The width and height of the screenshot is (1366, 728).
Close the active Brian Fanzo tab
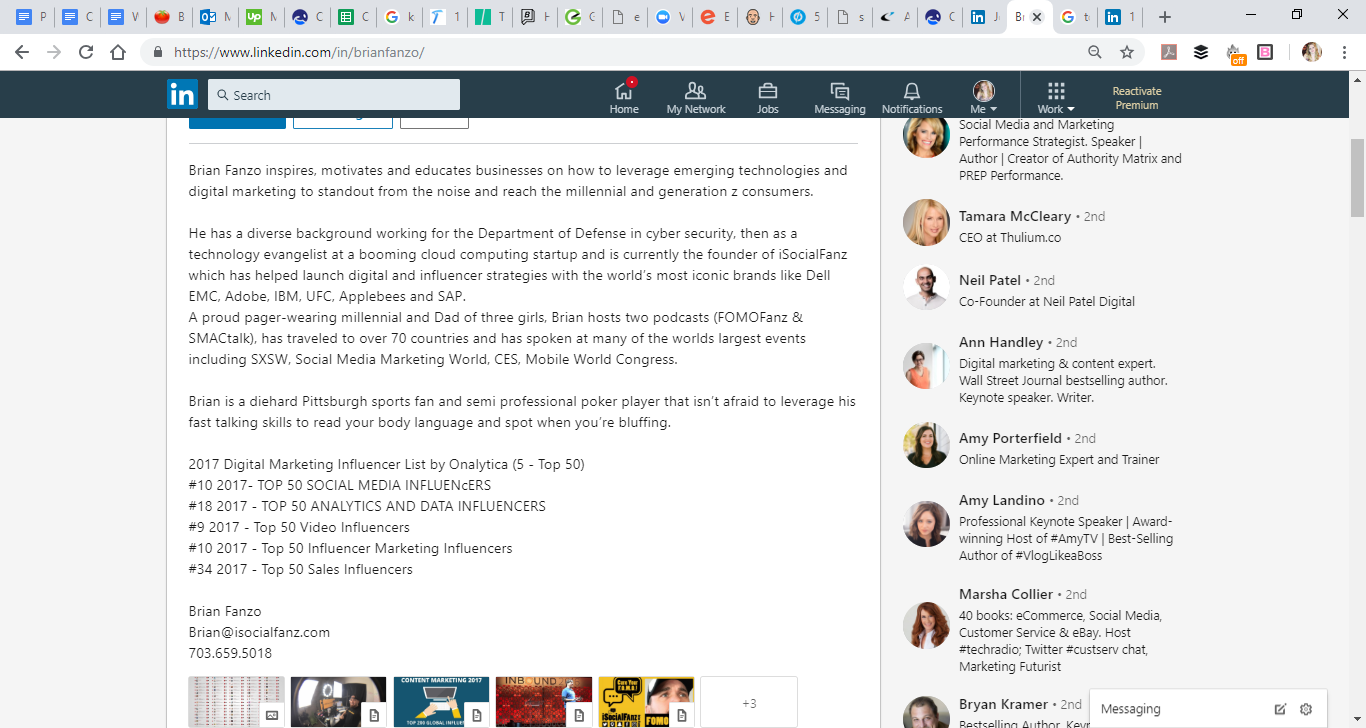1037,17
